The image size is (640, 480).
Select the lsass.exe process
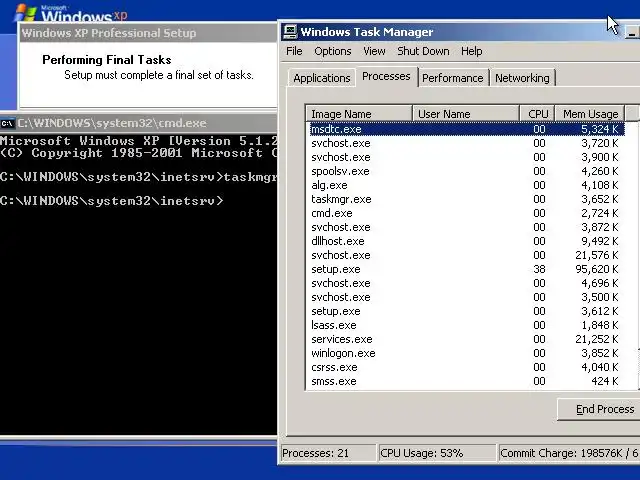tap(466, 325)
